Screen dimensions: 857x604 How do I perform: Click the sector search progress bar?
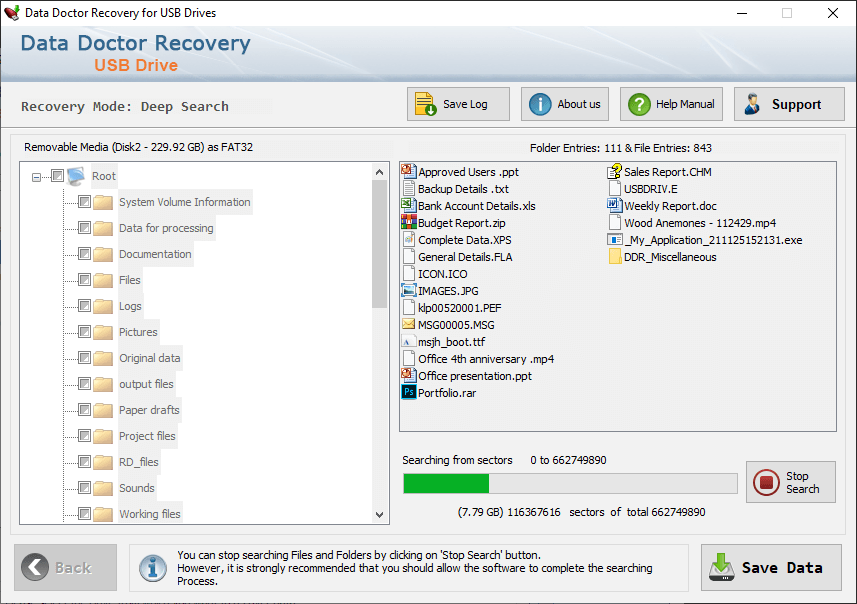click(570, 484)
